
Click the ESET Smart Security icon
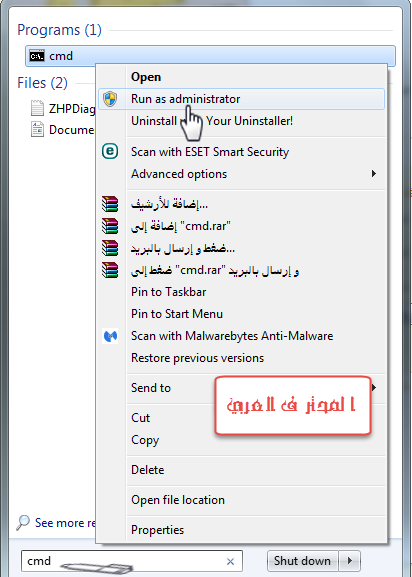click(110, 152)
